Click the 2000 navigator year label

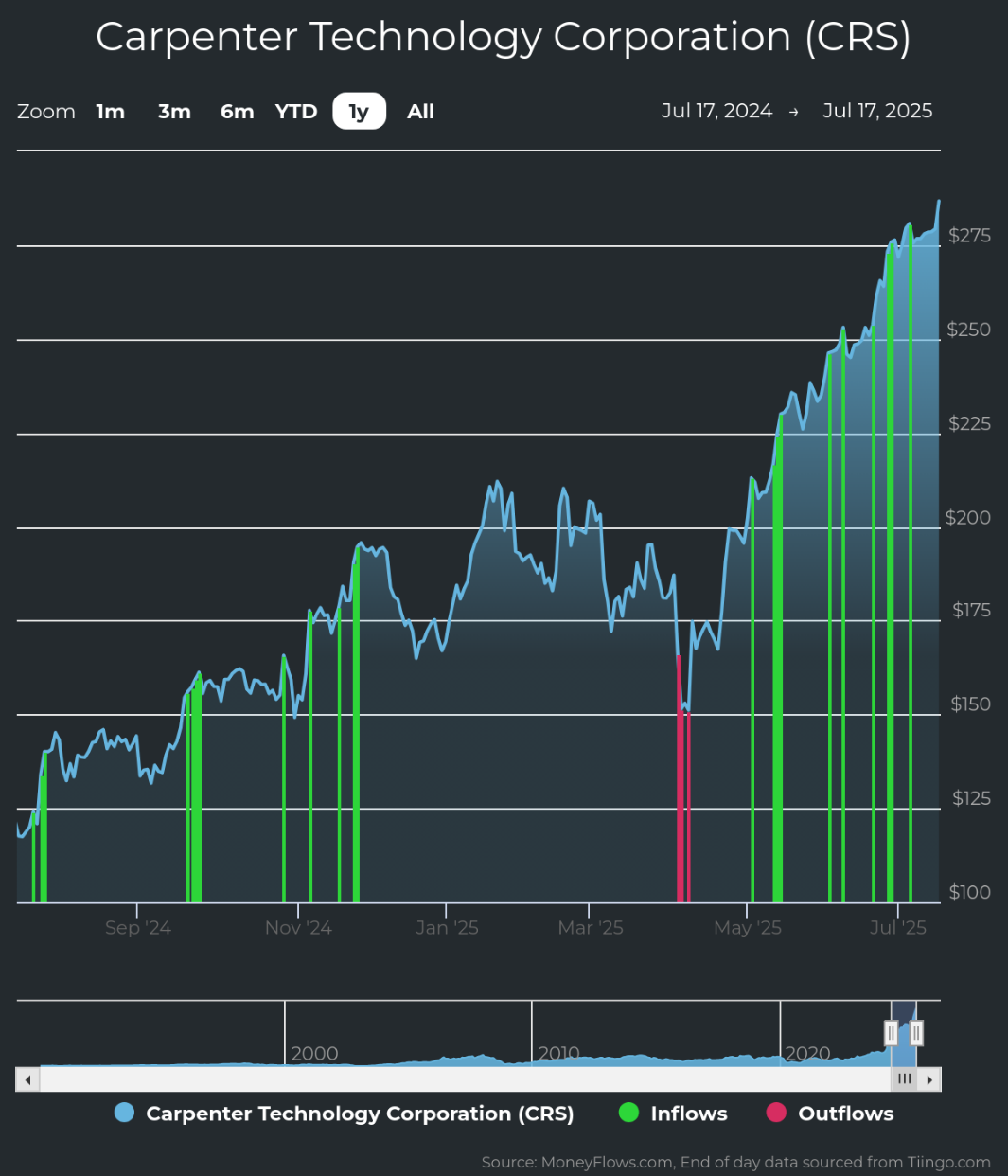click(314, 1053)
